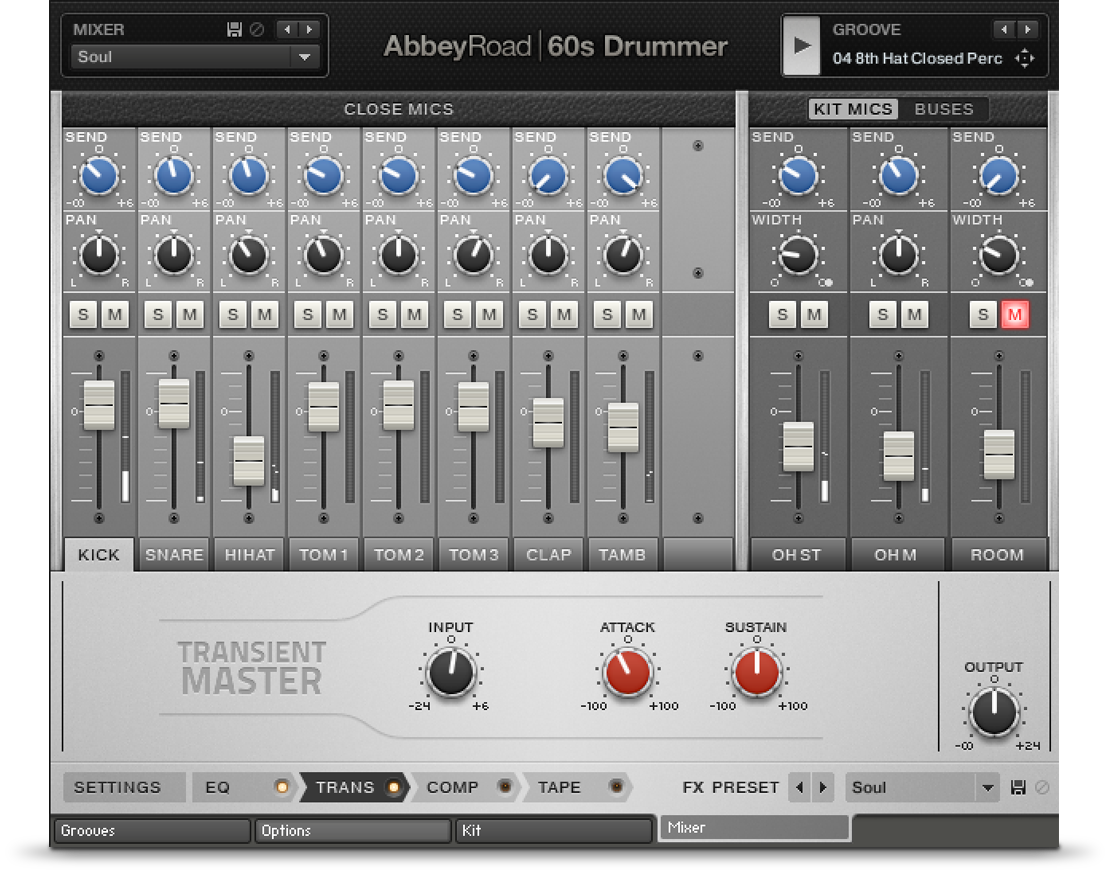Mute the TOM 1 channel
The image size is (1110, 880).
click(x=340, y=314)
